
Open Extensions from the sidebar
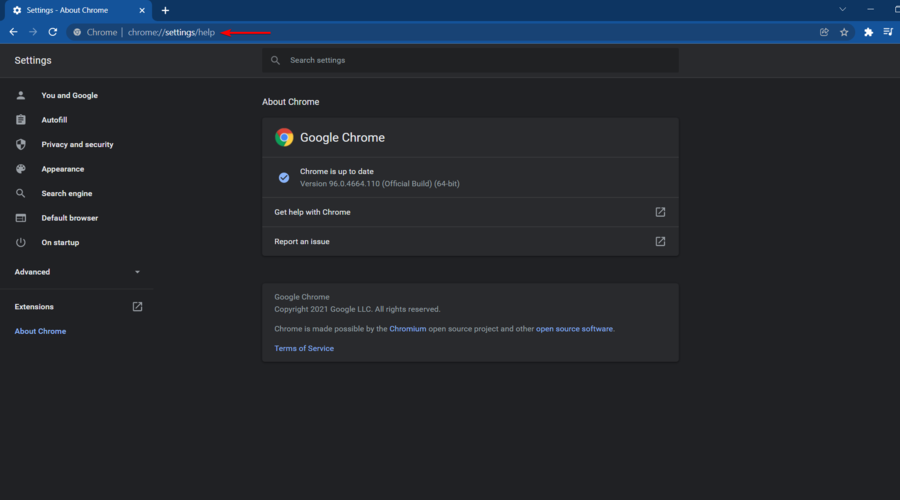[34, 307]
